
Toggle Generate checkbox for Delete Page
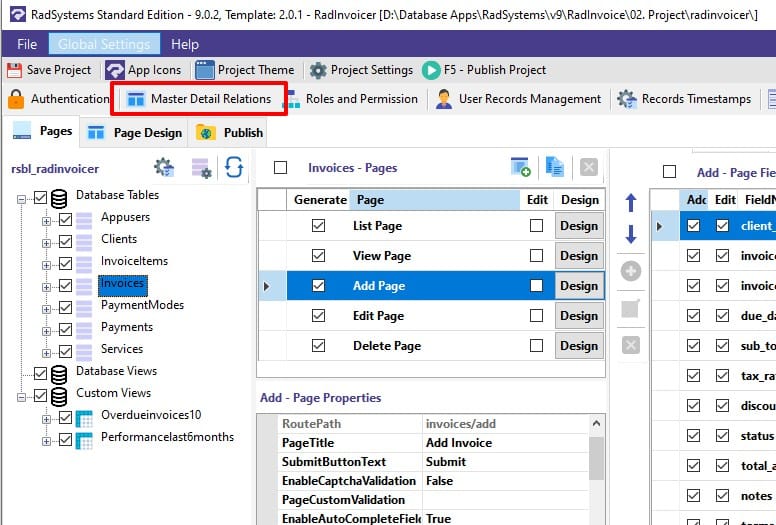(319, 345)
